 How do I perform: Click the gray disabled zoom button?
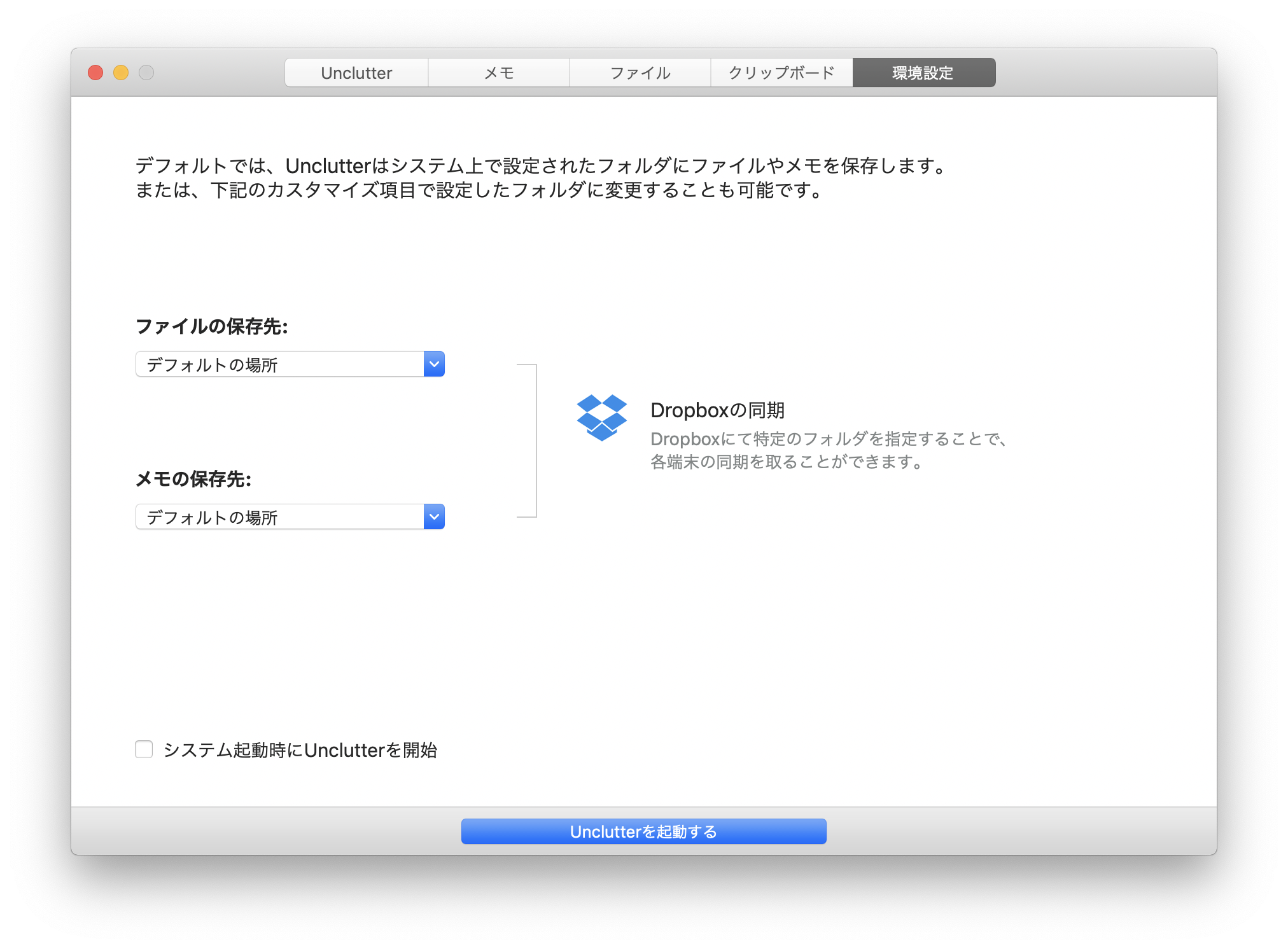click(x=146, y=73)
